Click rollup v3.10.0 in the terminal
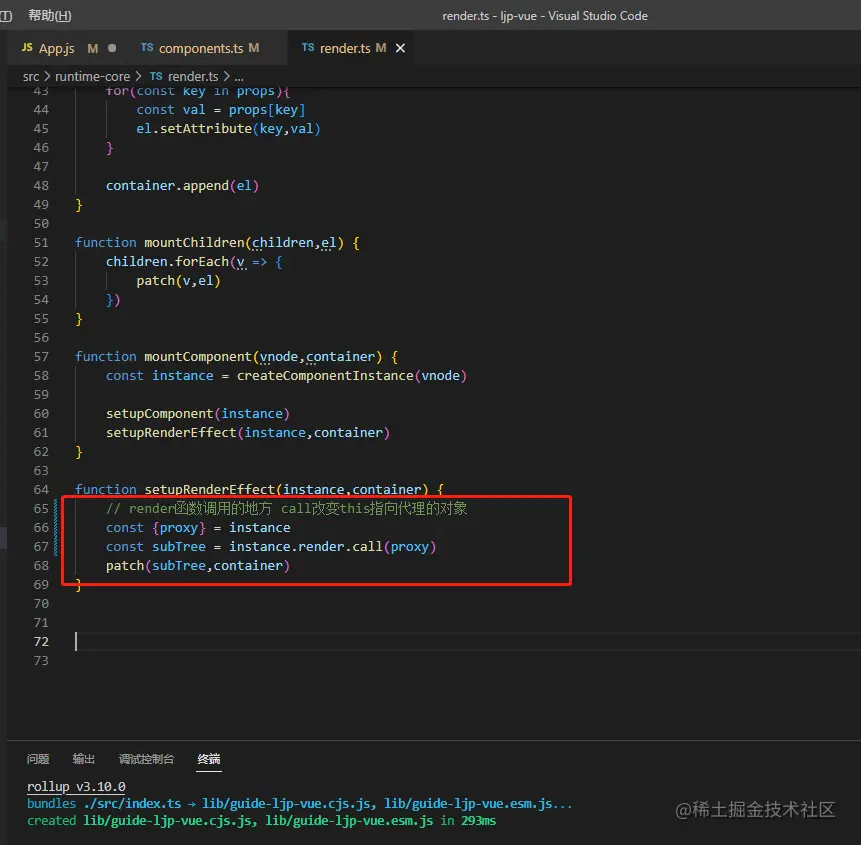 pyautogui.click(x=76, y=786)
